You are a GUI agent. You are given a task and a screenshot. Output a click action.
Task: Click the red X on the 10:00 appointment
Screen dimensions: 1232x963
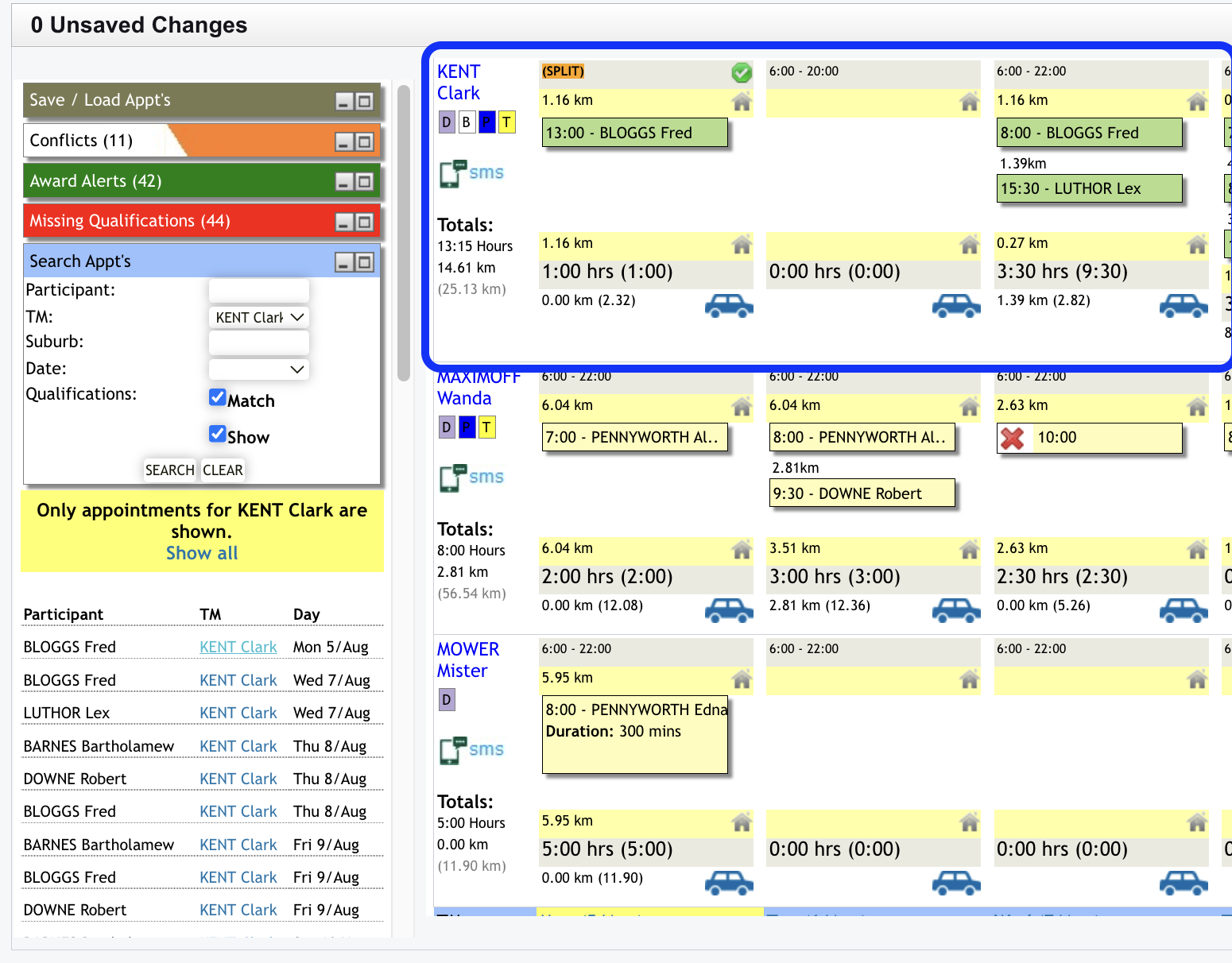1012,438
